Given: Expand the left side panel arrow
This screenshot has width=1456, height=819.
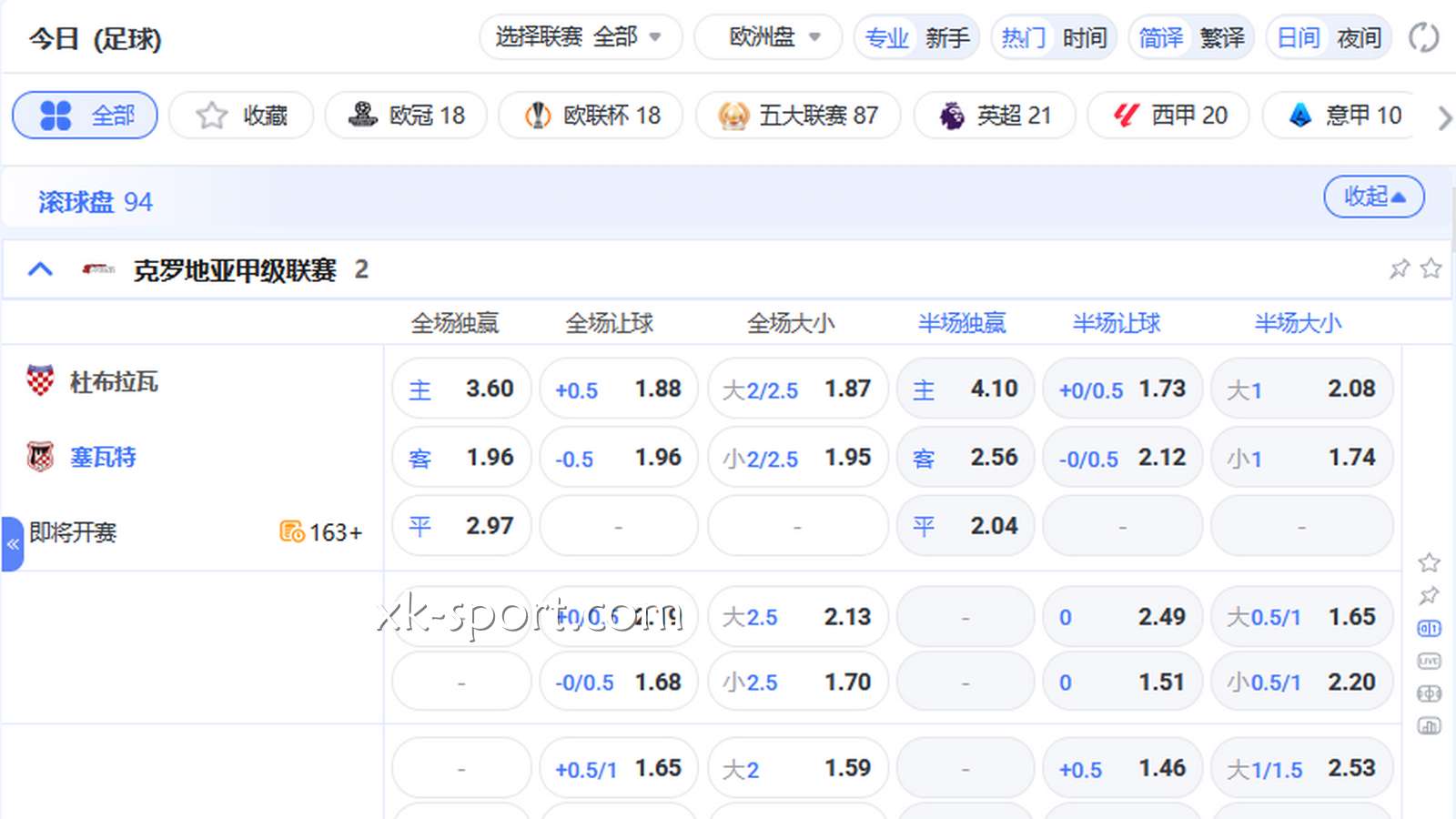Looking at the screenshot, I should pyautogui.click(x=13, y=544).
